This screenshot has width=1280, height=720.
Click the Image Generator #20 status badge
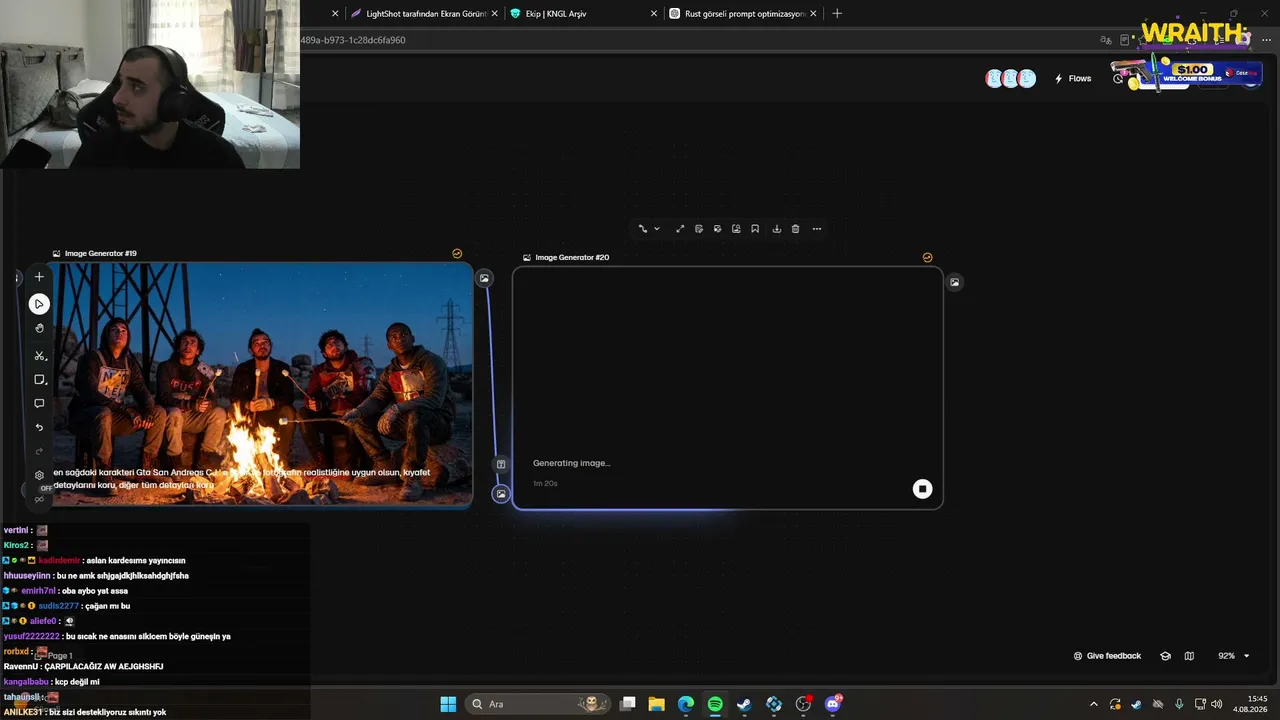927,258
